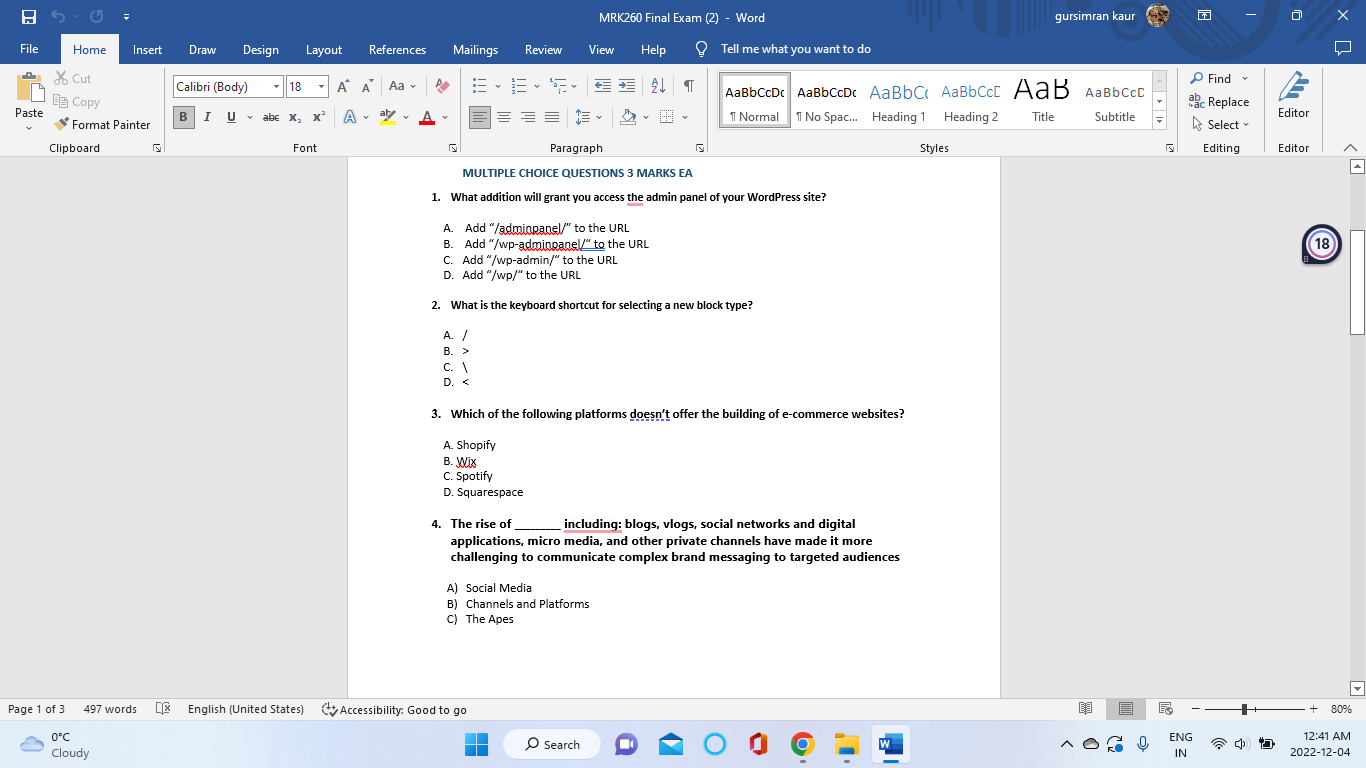Apply center alignment to the paragraph

pos(504,117)
